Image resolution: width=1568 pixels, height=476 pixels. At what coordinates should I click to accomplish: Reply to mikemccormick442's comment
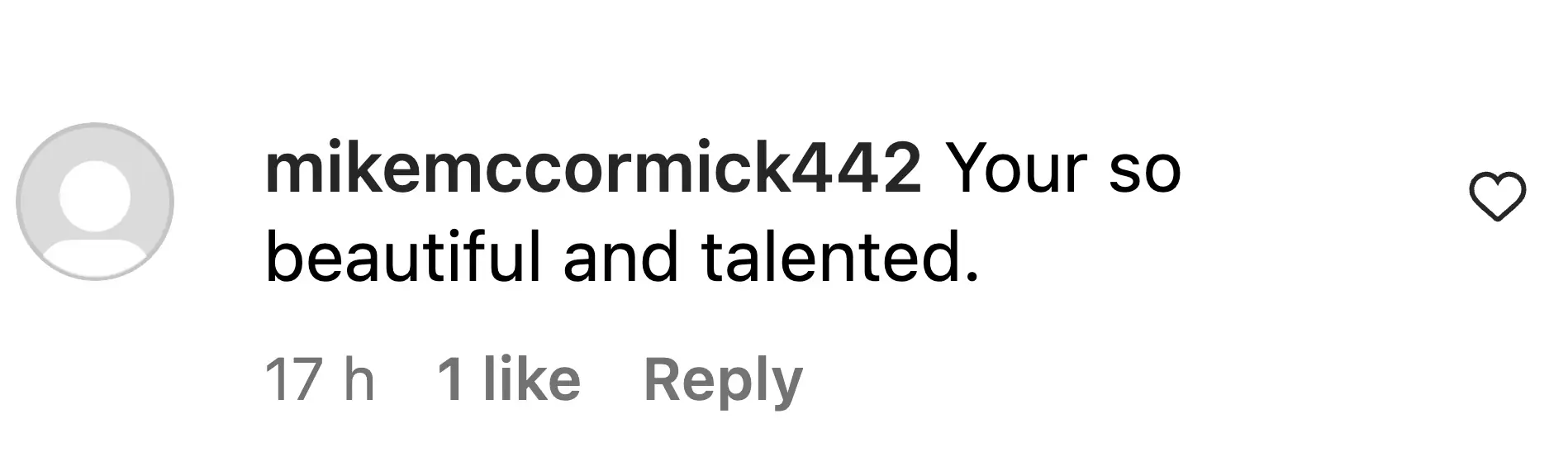(723, 380)
